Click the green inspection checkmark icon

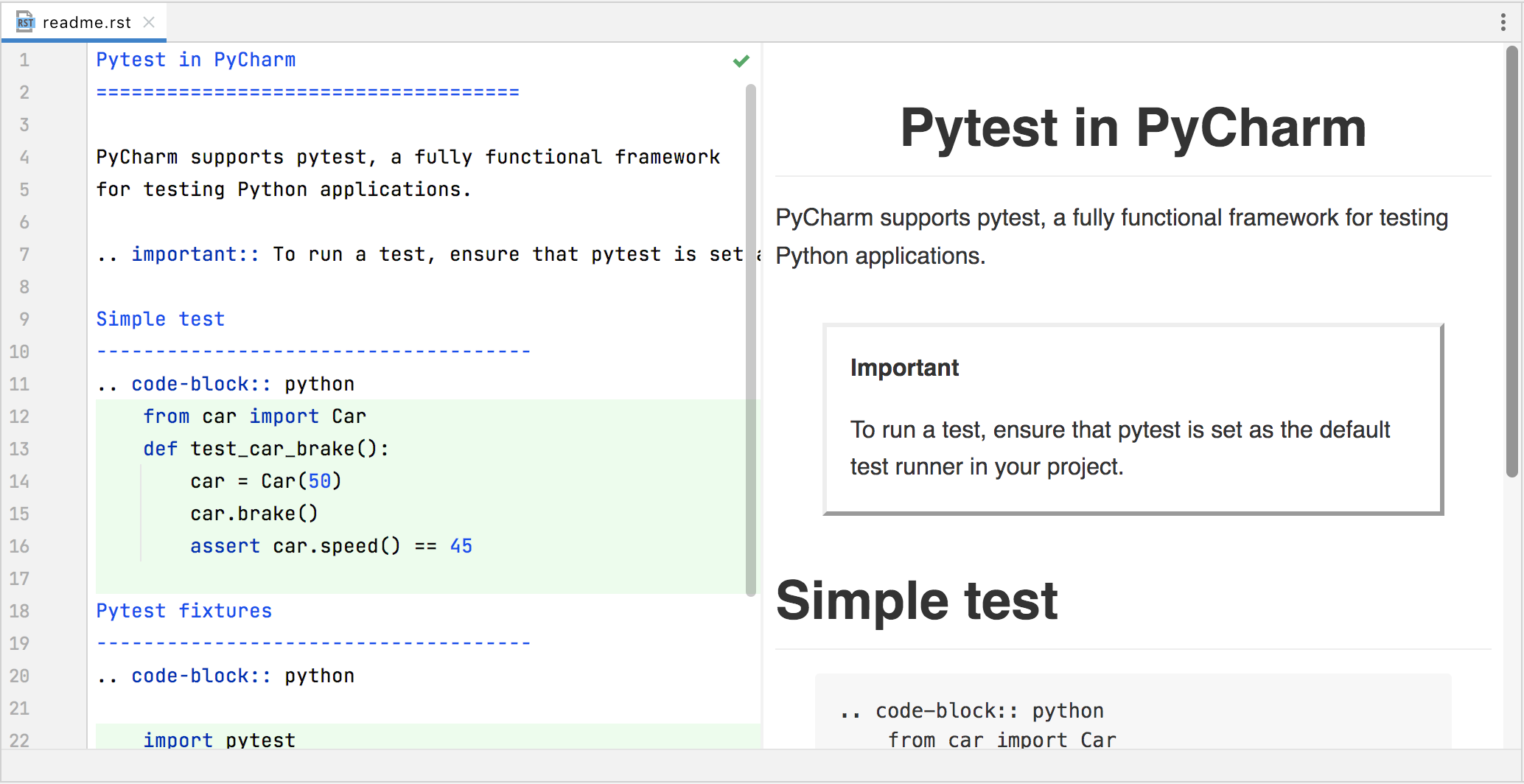click(x=741, y=61)
